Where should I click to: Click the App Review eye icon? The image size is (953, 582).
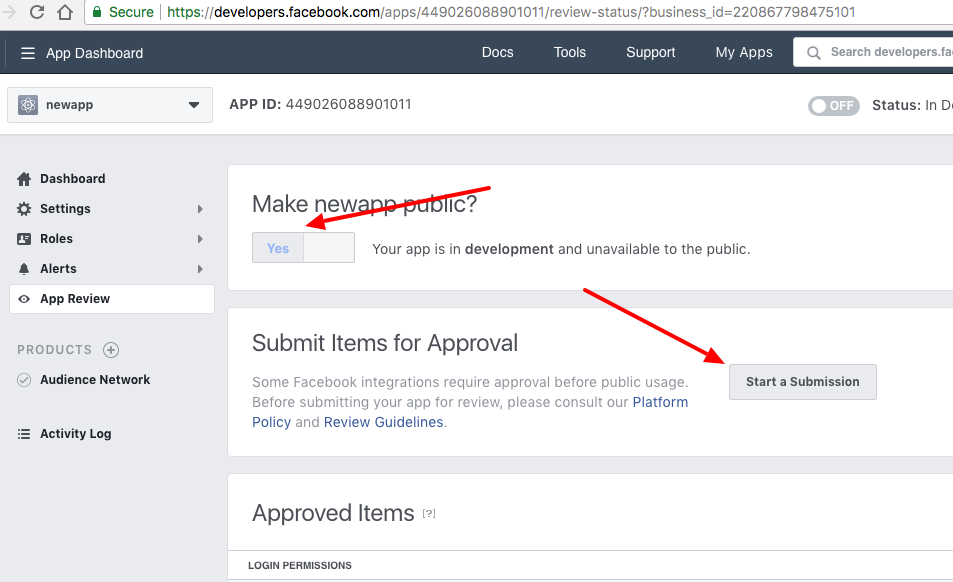tap(24, 299)
